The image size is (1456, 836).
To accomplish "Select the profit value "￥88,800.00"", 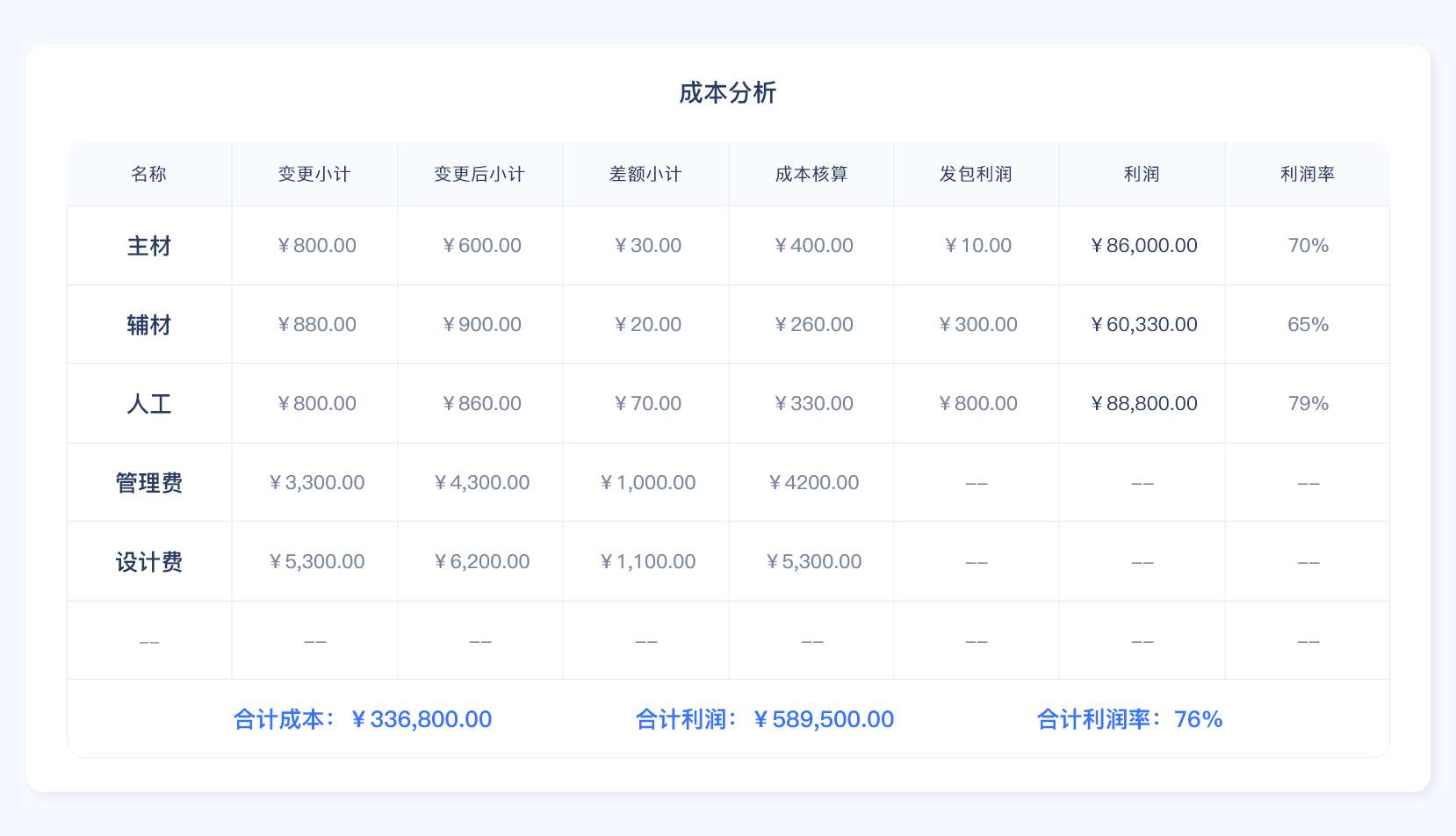I will click(1142, 404).
